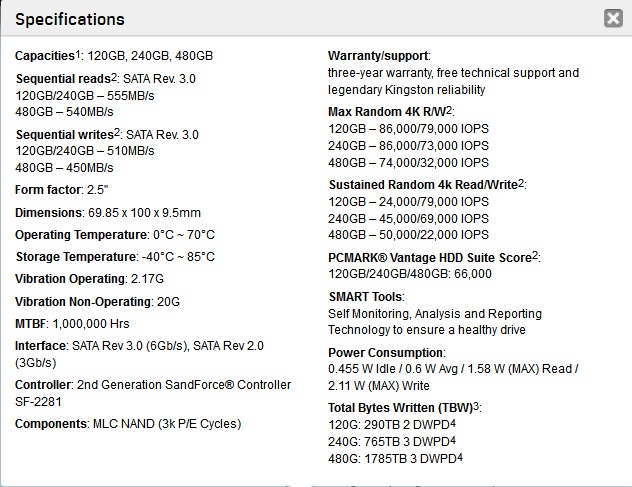Click the Specifications heading
632x487 pixels.
click(70, 19)
